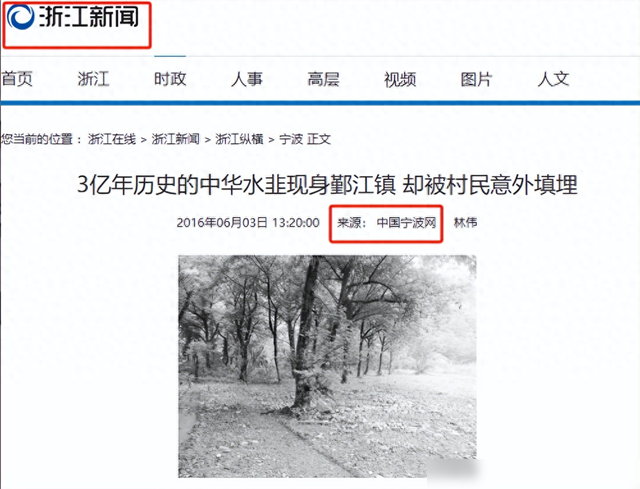Open the 人事 navigation item
Screen dimensions: 640x489
tap(247, 79)
